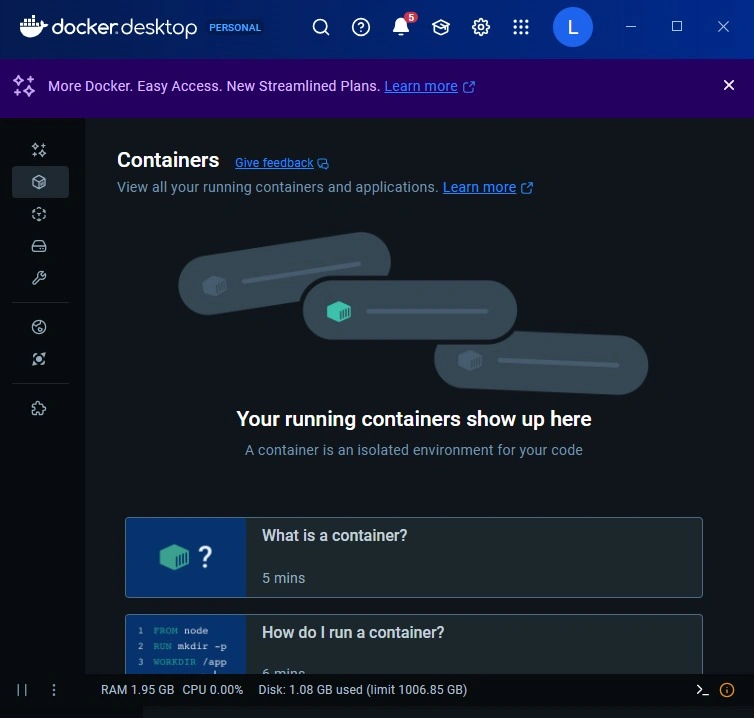Dismiss the Streamlined Plans banner
This screenshot has height=718, width=754.
point(729,85)
